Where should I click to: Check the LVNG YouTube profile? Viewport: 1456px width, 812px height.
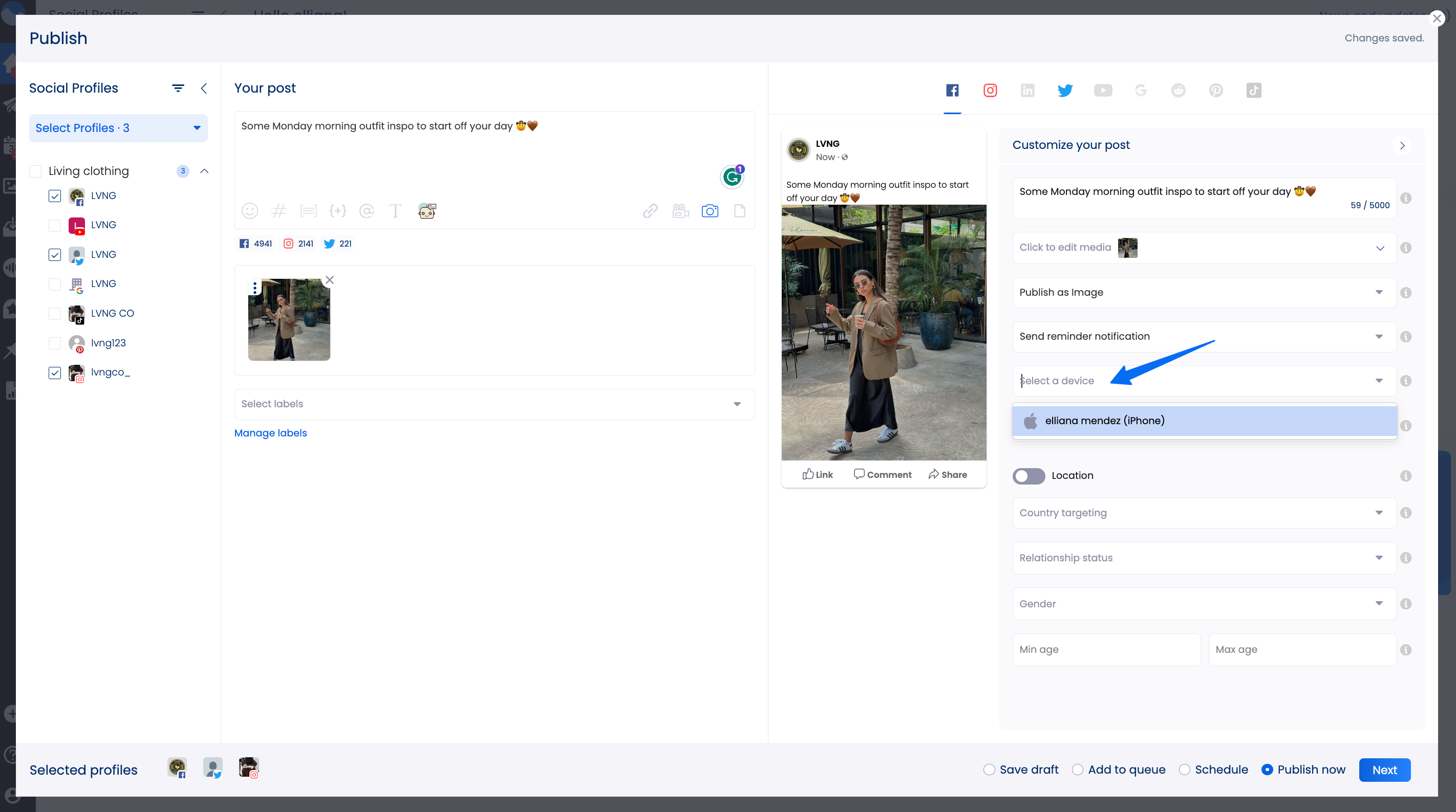click(x=55, y=226)
